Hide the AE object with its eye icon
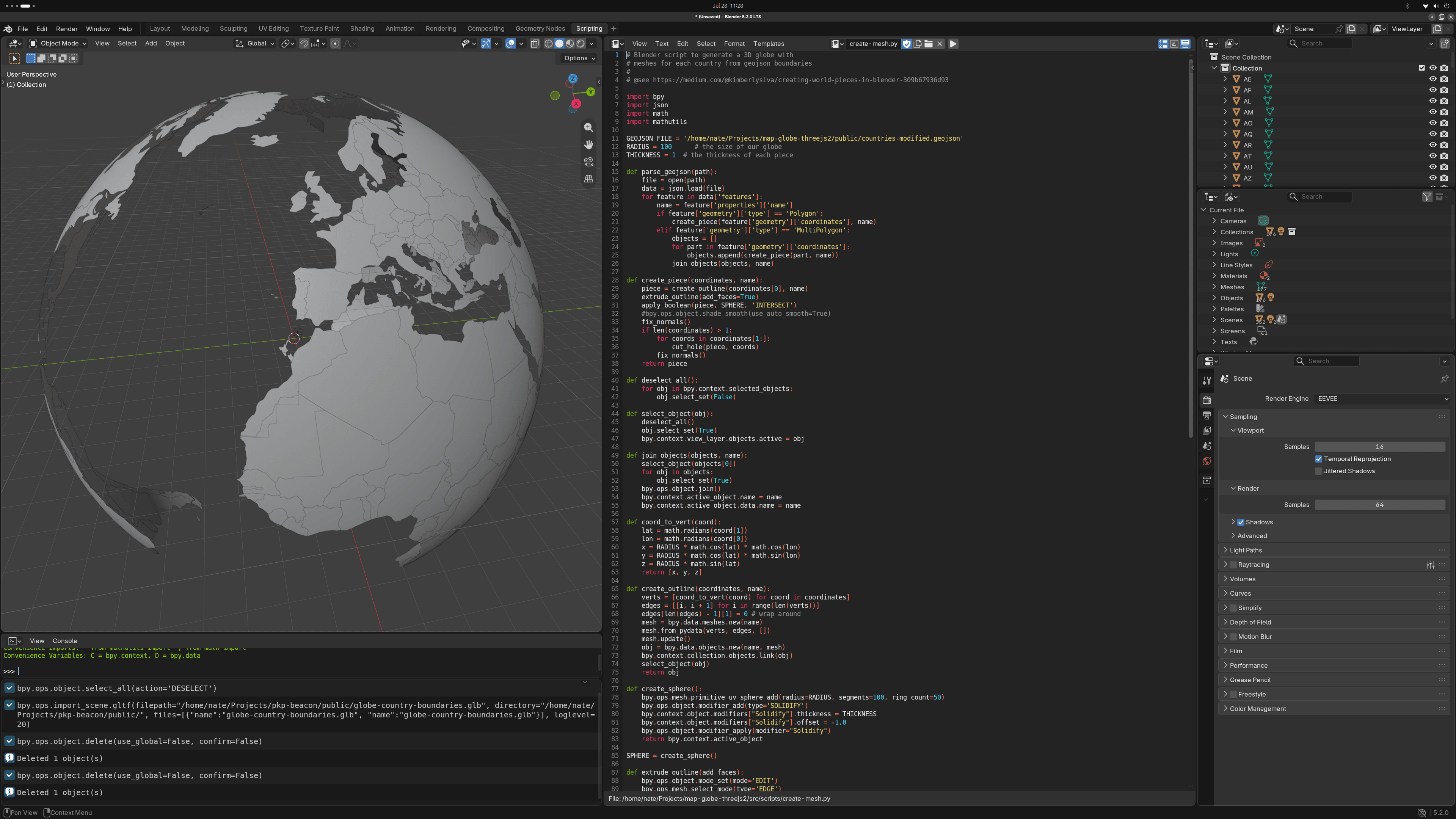The image size is (1456, 819). point(1433,79)
